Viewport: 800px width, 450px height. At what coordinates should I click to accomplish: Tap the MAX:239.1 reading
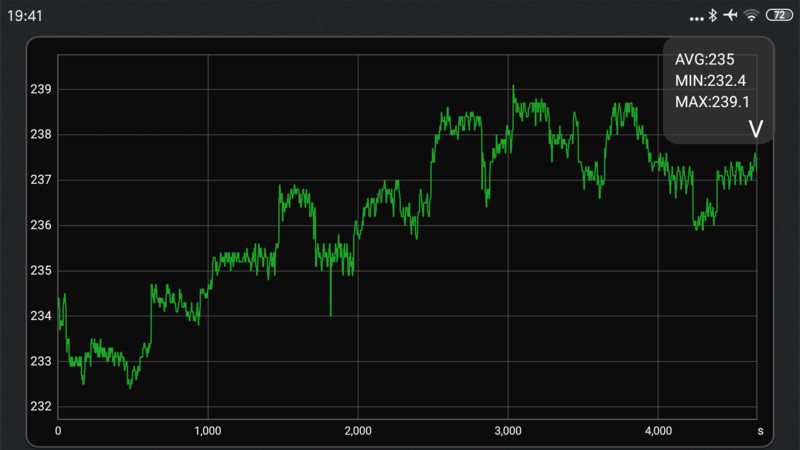click(x=713, y=101)
